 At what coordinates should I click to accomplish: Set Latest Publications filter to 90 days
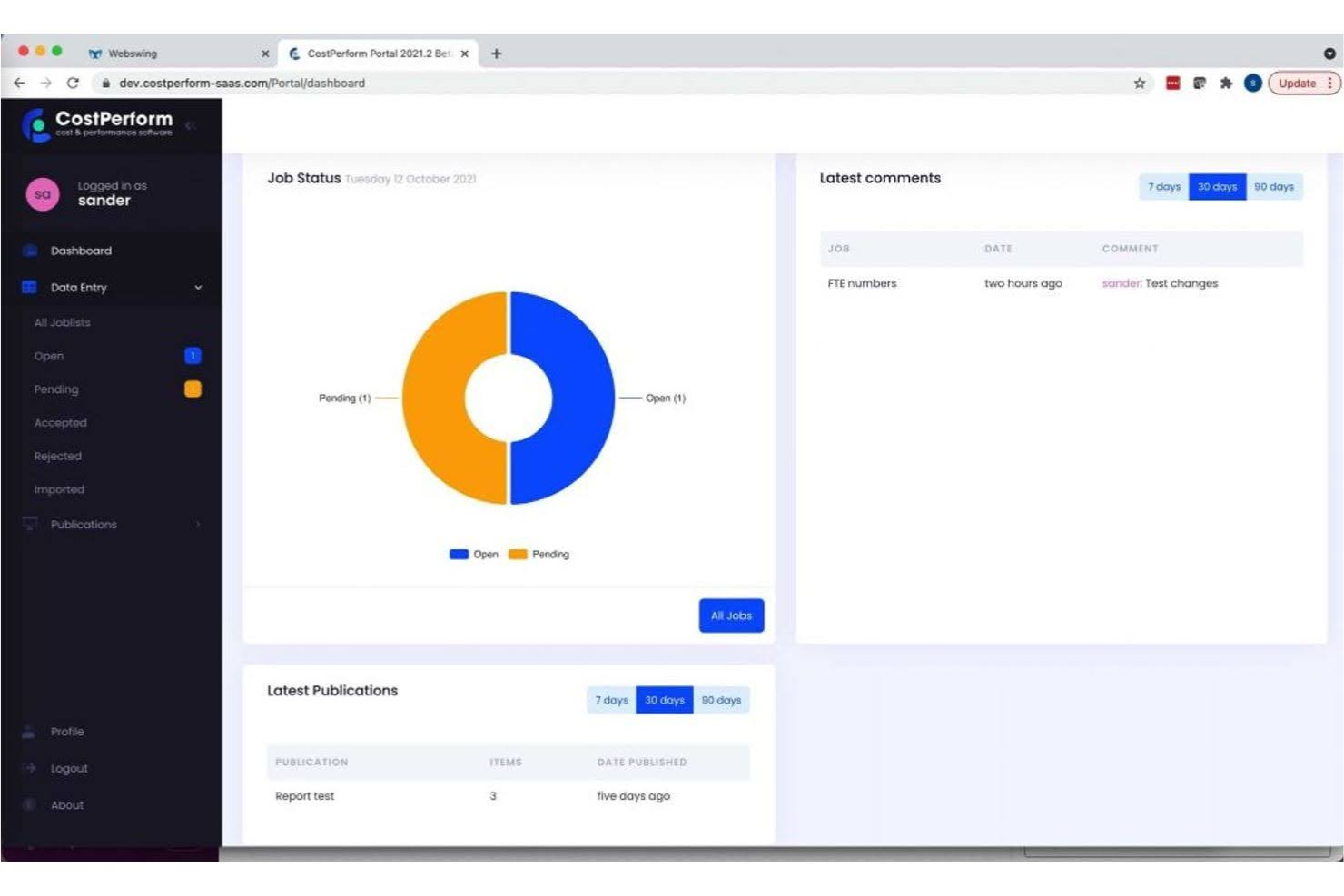[722, 700]
